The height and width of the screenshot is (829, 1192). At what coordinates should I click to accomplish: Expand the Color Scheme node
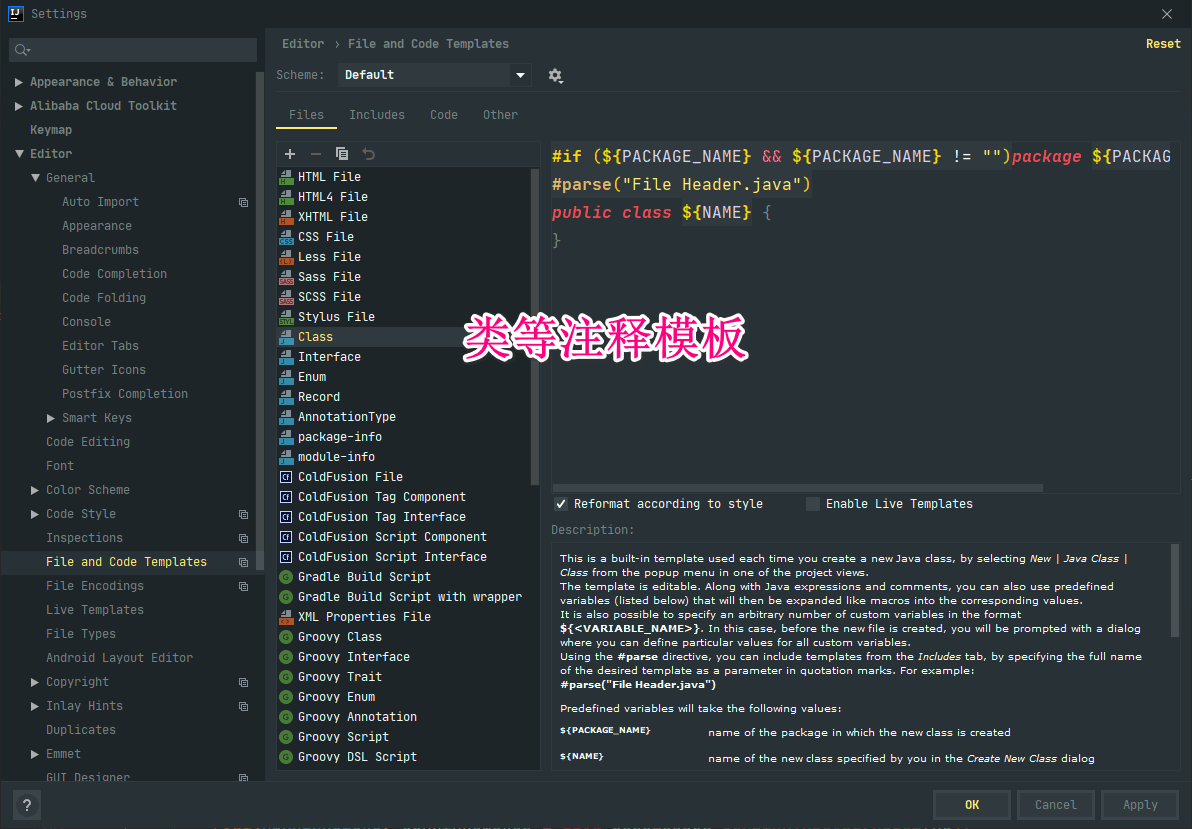[35, 491]
